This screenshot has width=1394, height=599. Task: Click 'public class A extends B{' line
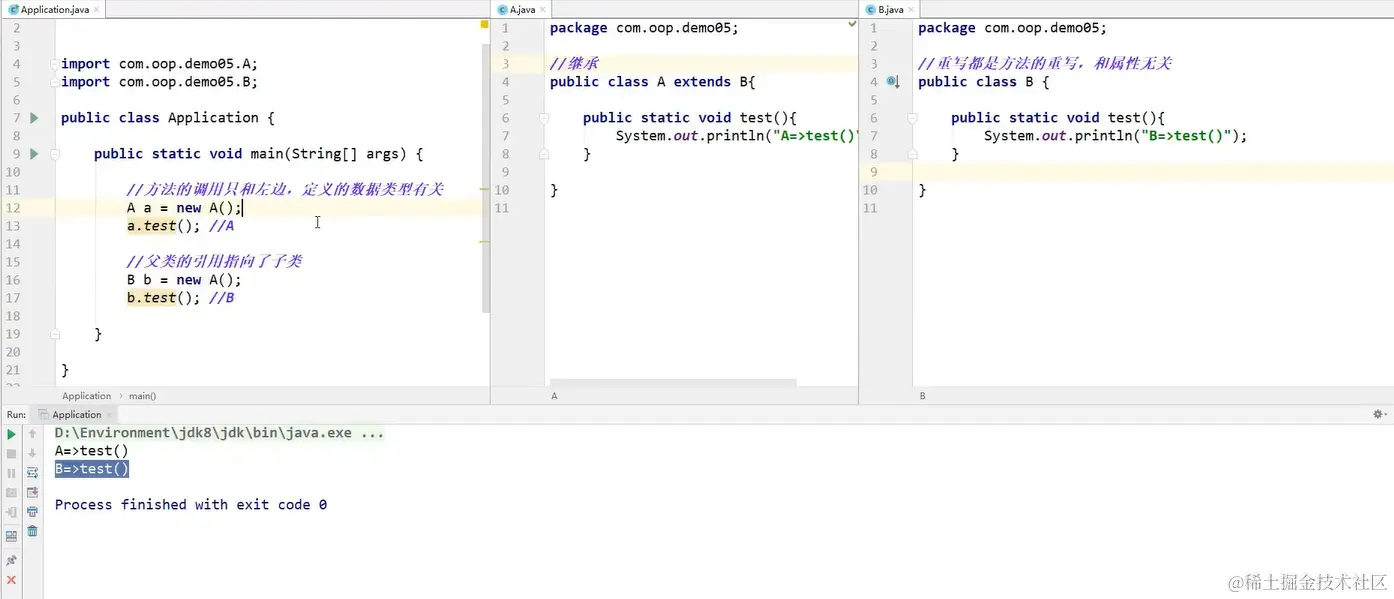(653, 82)
